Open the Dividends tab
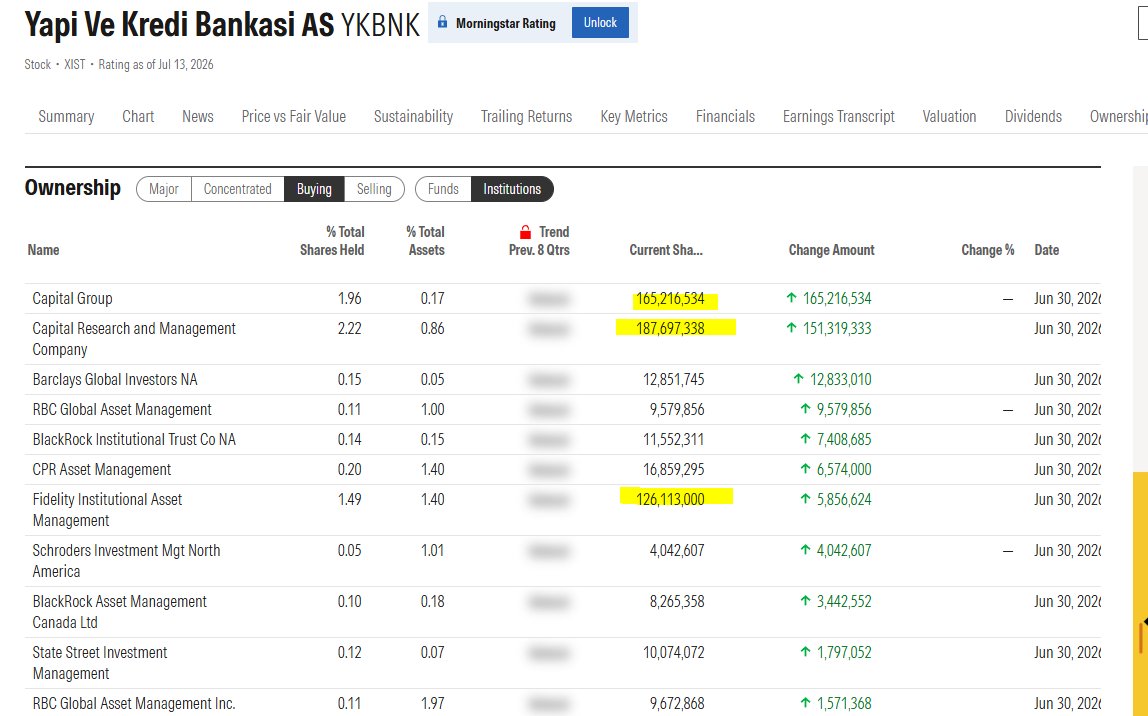The image size is (1148, 716). pyautogui.click(x=1033, y=116)
